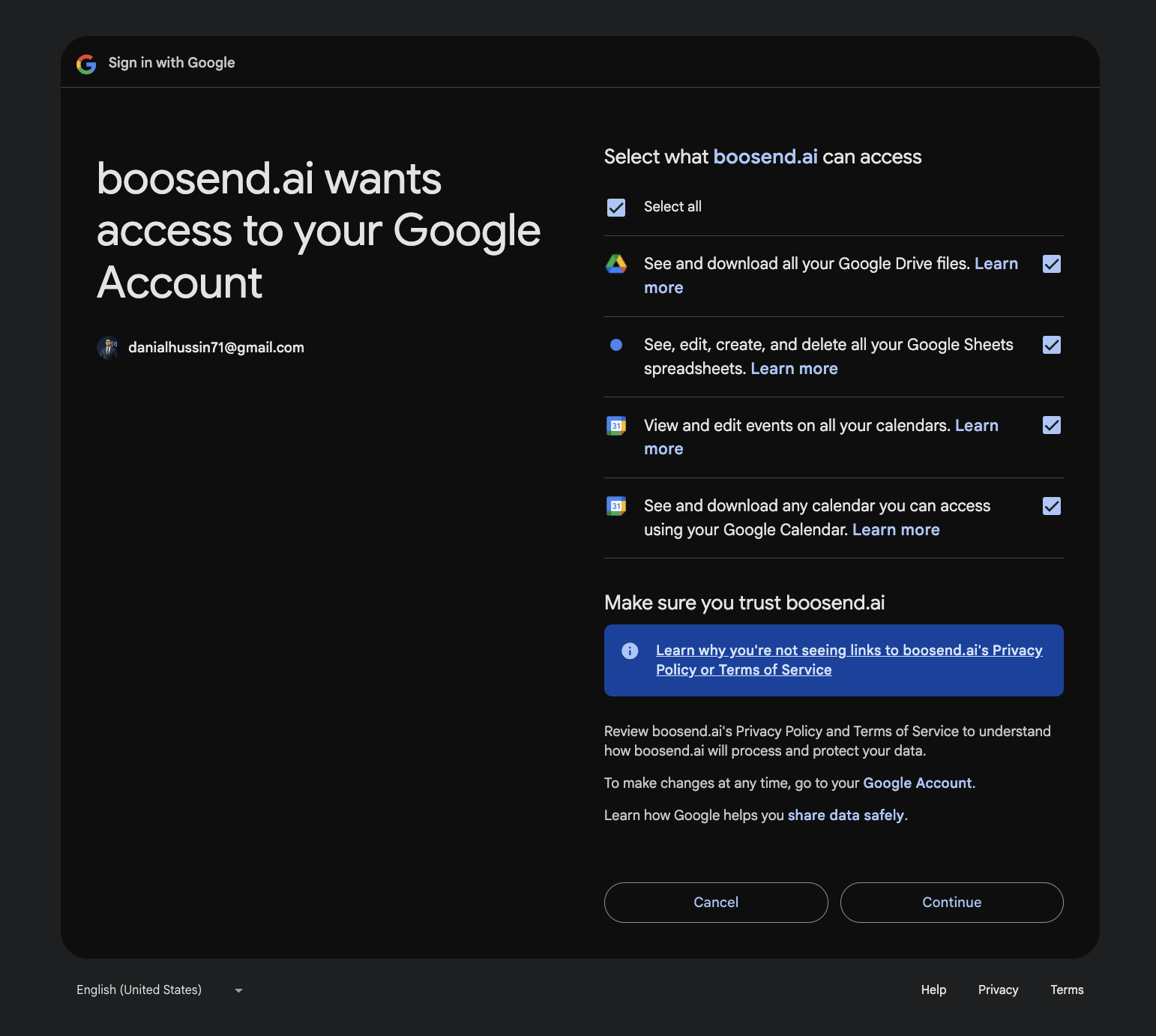
Task: Open Learn more for Google Sheets access
Action: click(x=794, y=368)
